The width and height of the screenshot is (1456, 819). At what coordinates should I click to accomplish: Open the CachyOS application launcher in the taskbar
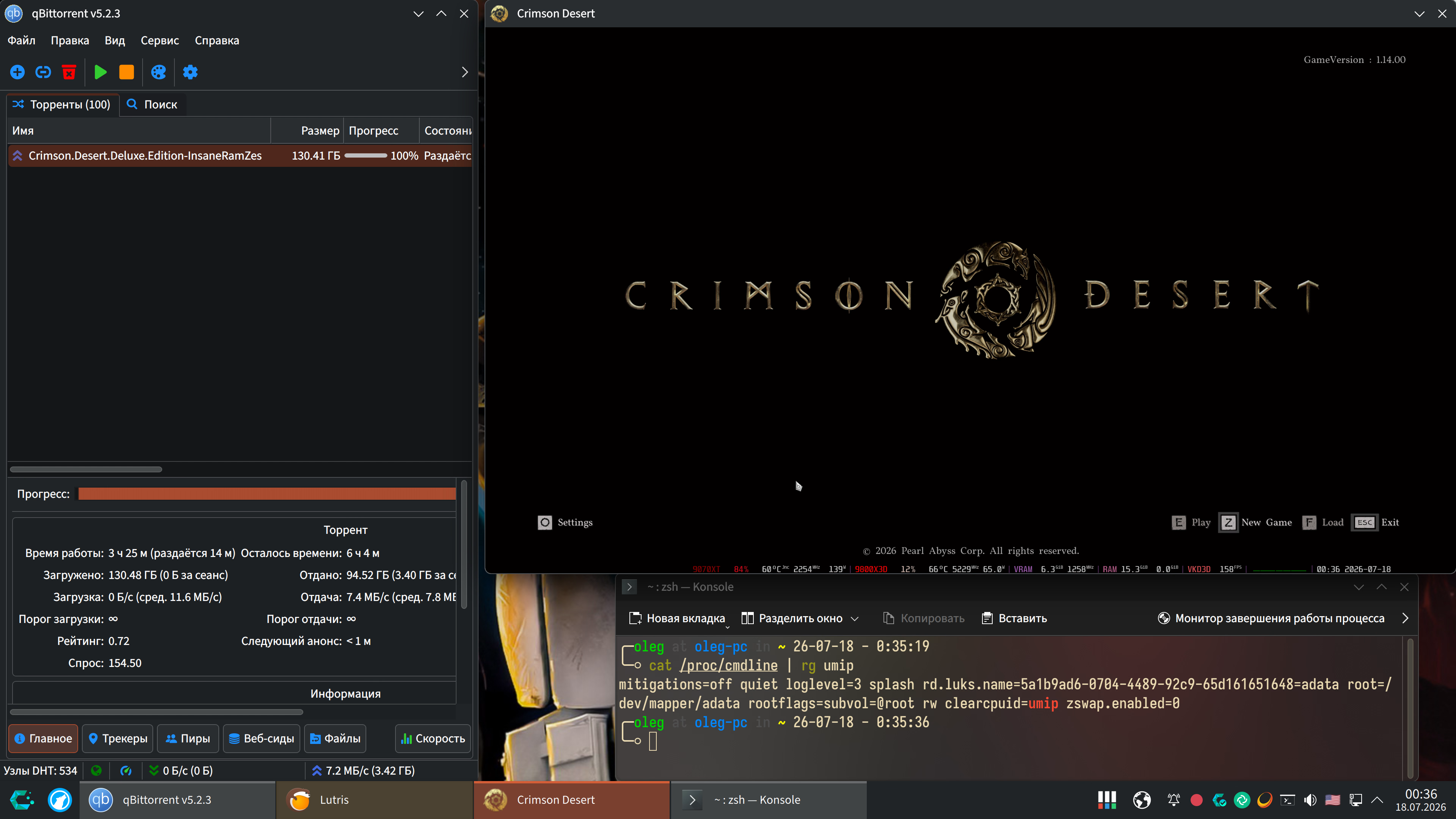22,800
